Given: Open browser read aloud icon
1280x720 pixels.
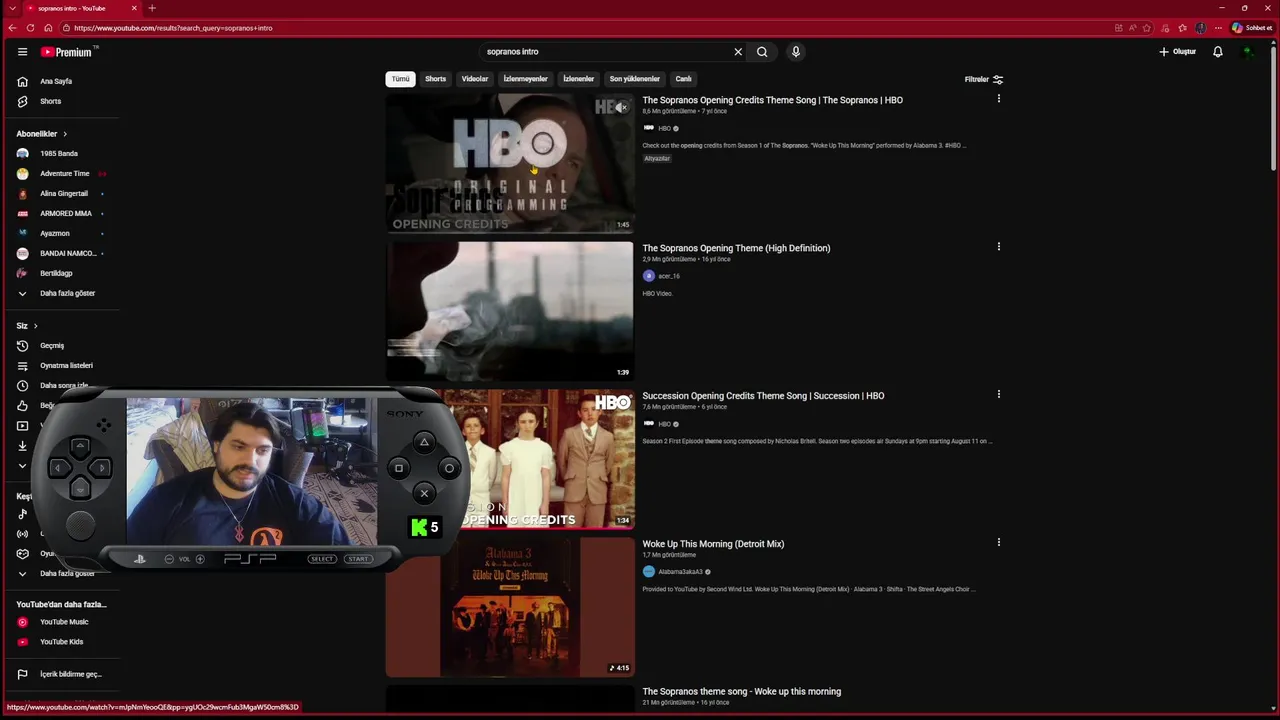Looking at the screenshot, I should 1133,28.
